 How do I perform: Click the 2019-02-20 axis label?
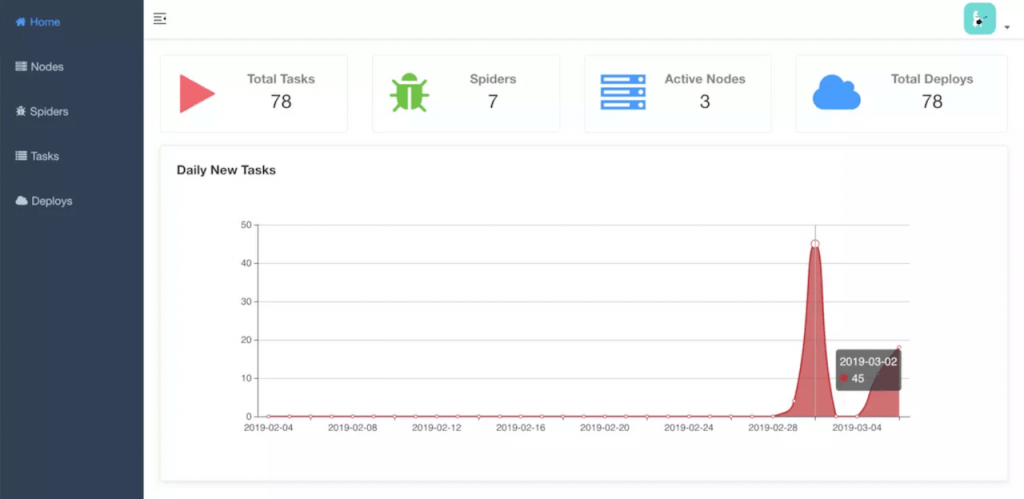click(x=605, y=428)
